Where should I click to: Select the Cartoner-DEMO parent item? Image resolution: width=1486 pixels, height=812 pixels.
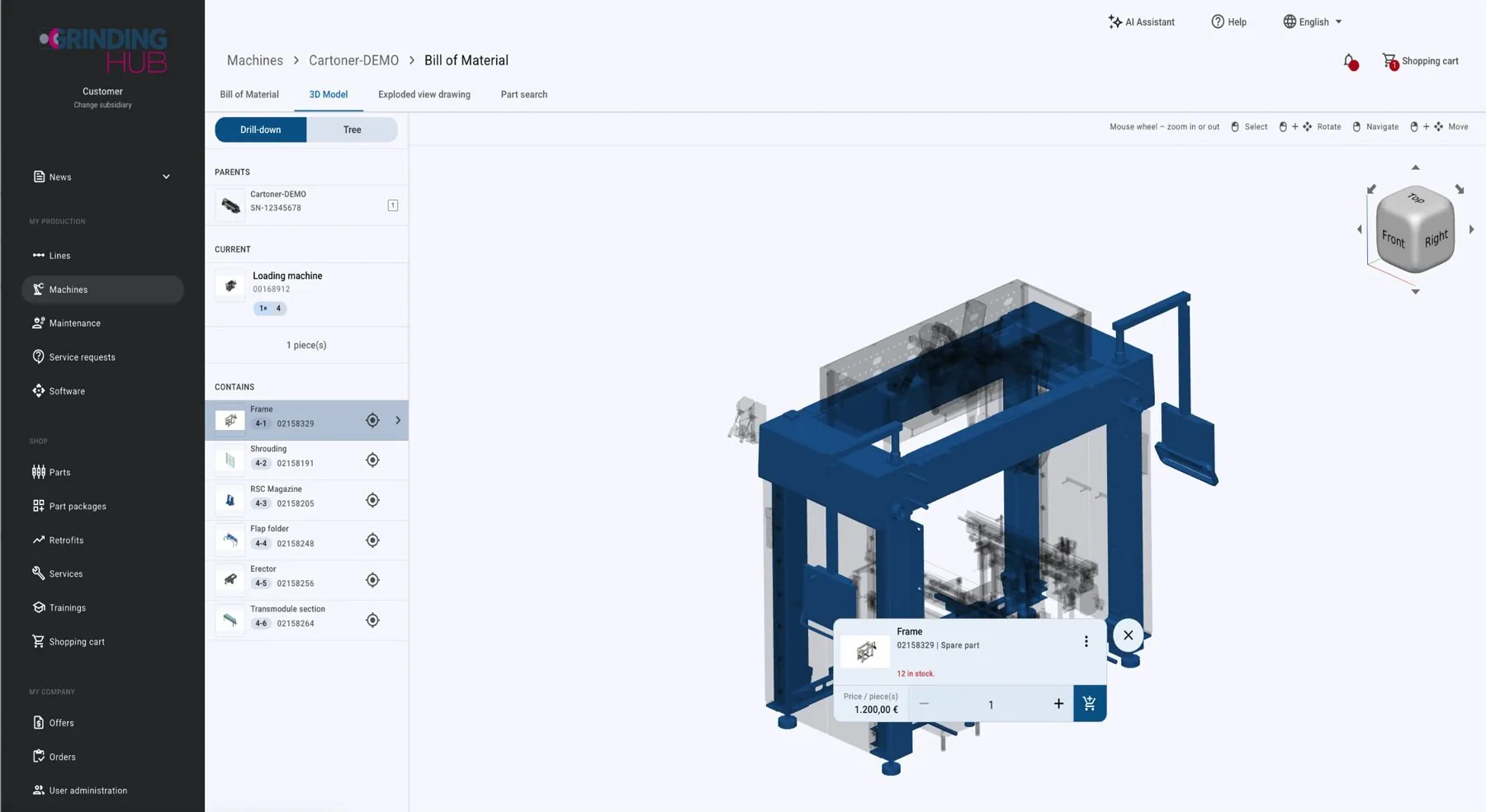pos(306,205)
